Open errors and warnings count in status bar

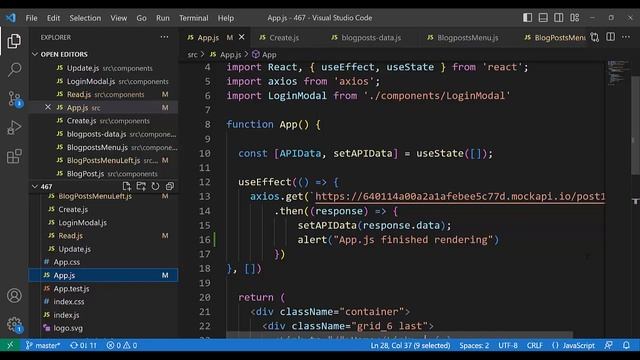click(122, 345)
